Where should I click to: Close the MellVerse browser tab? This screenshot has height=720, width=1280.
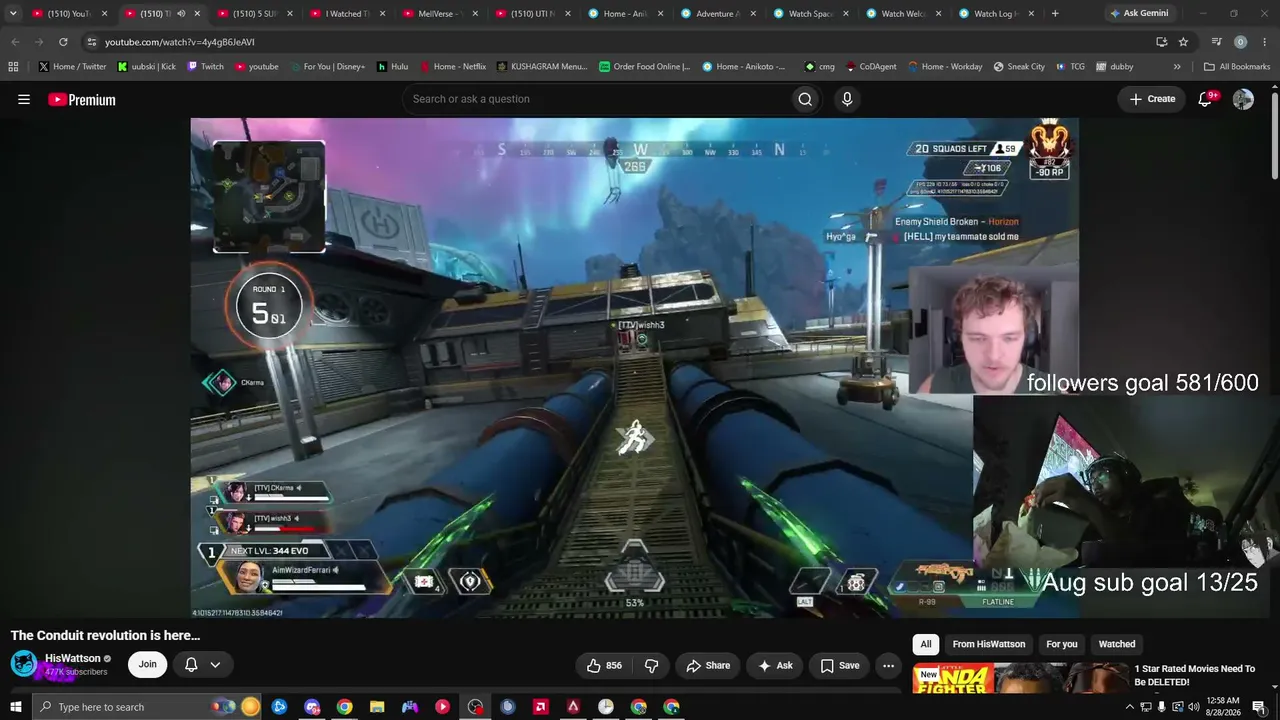pyautogui.click(x=475, y=14)
